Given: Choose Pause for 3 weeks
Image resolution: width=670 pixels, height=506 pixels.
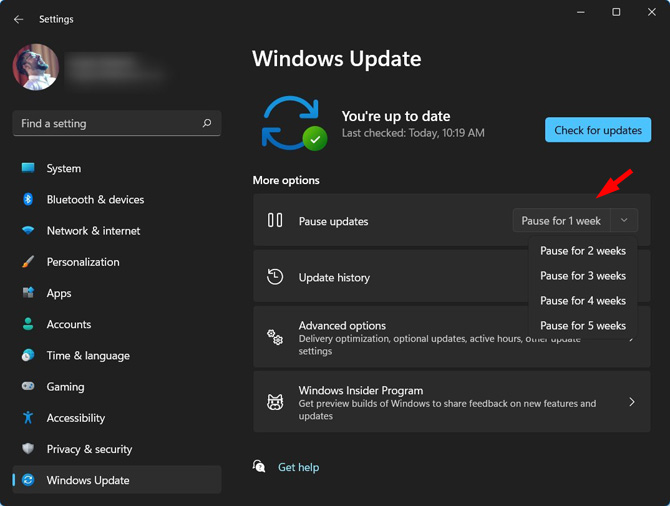Looking at the screenshot, I should (583, 276).
